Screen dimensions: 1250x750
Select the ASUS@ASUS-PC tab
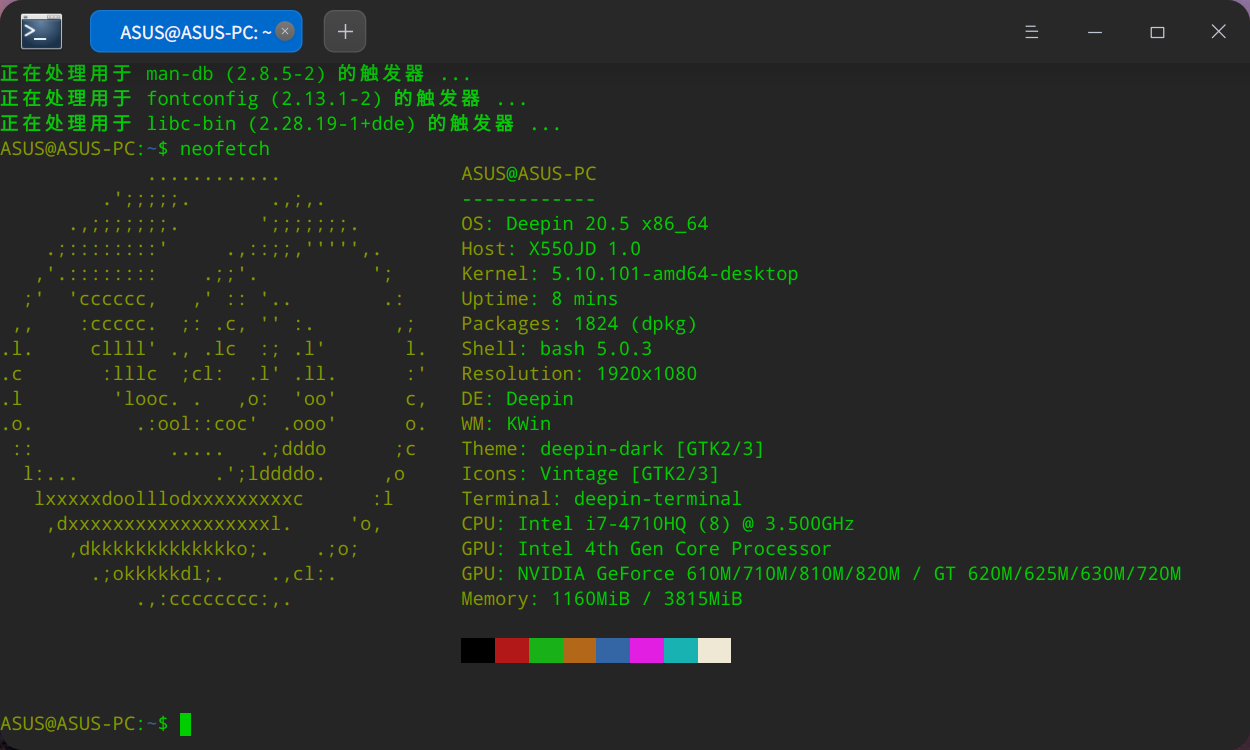[185, 31]
